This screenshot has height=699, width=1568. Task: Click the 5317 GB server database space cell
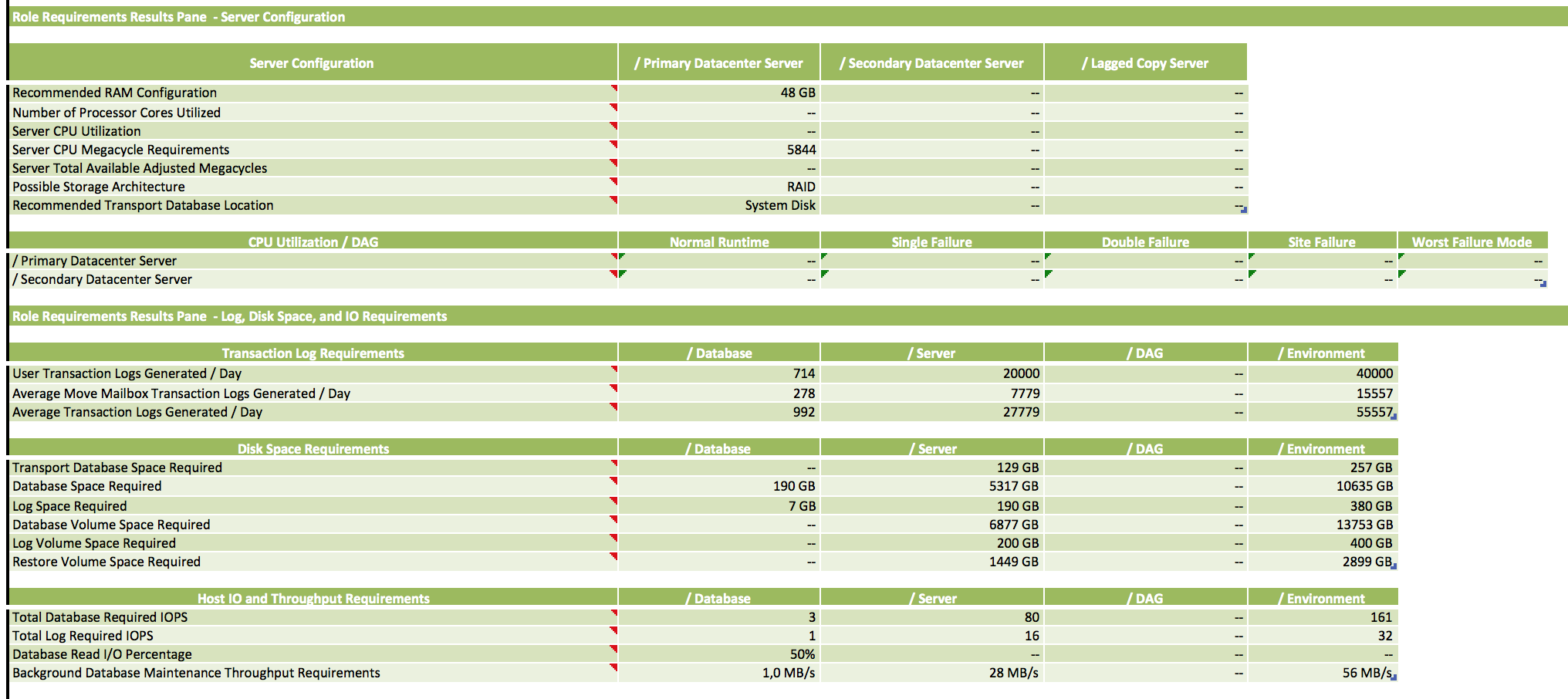[931, 486]
